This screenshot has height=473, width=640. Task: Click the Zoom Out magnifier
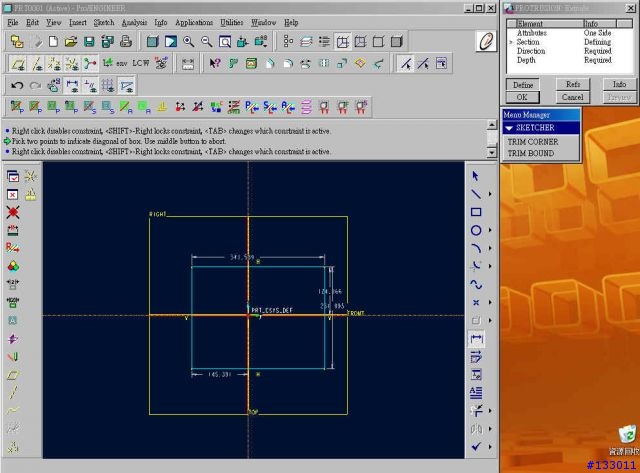coord(207,41)
